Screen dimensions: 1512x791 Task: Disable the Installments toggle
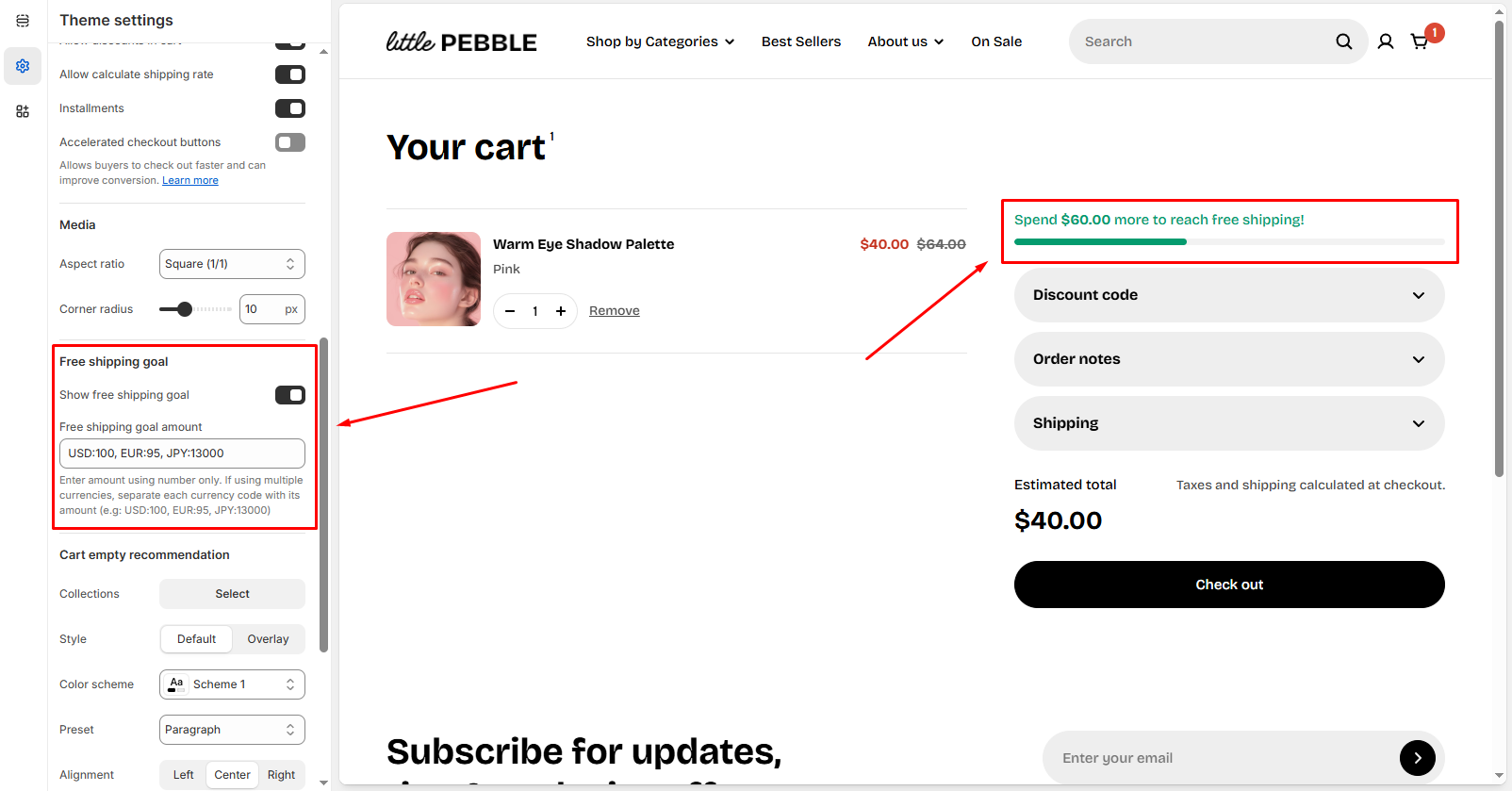[289, 108]
